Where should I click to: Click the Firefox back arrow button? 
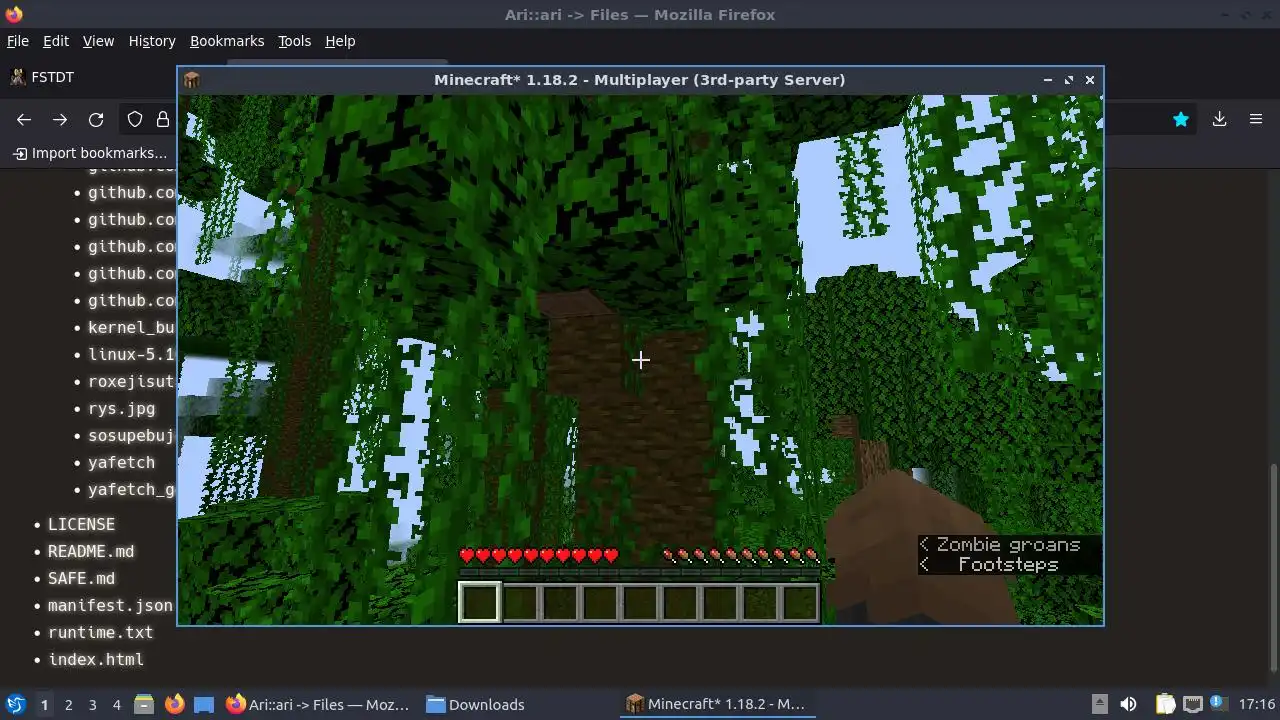click(x=24, y=120)
